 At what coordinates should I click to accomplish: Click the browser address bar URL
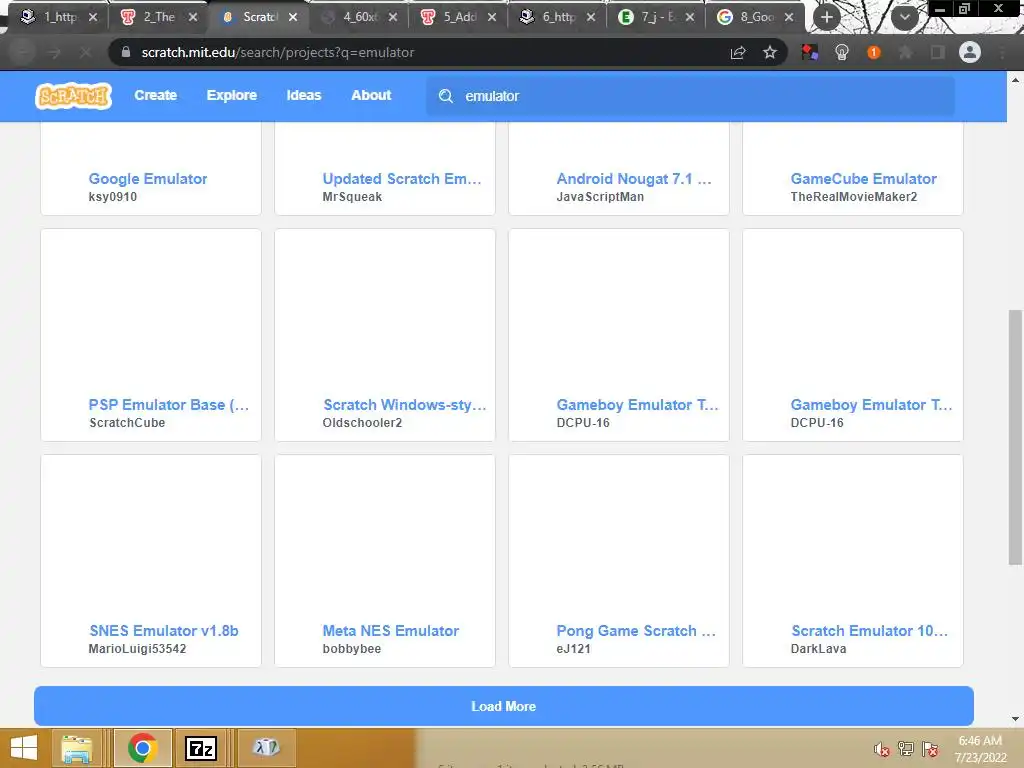pos(278,52)
